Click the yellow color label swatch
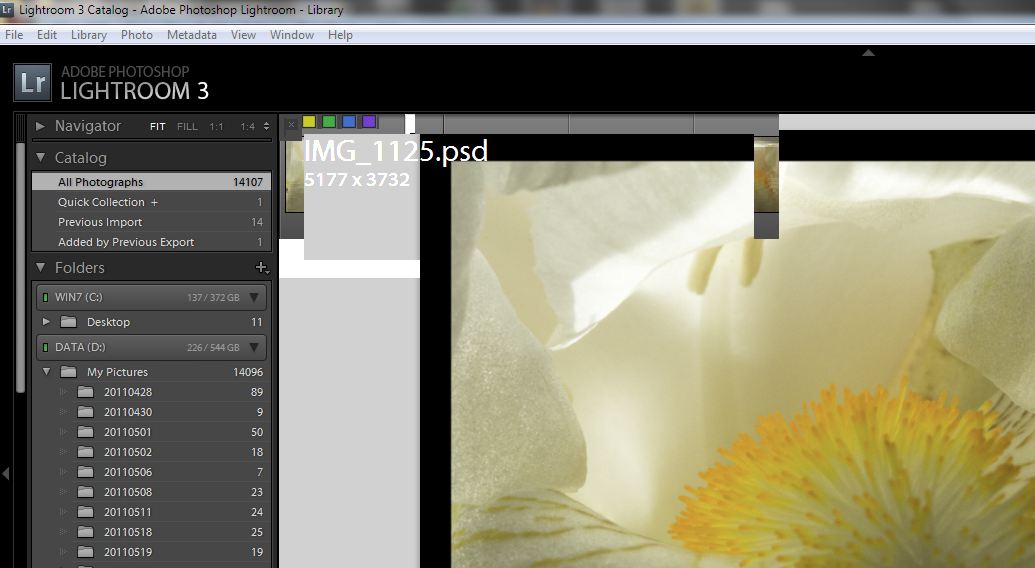This screenshot has width=1035, height=568. pyautogui.click(x=309, y=122)
